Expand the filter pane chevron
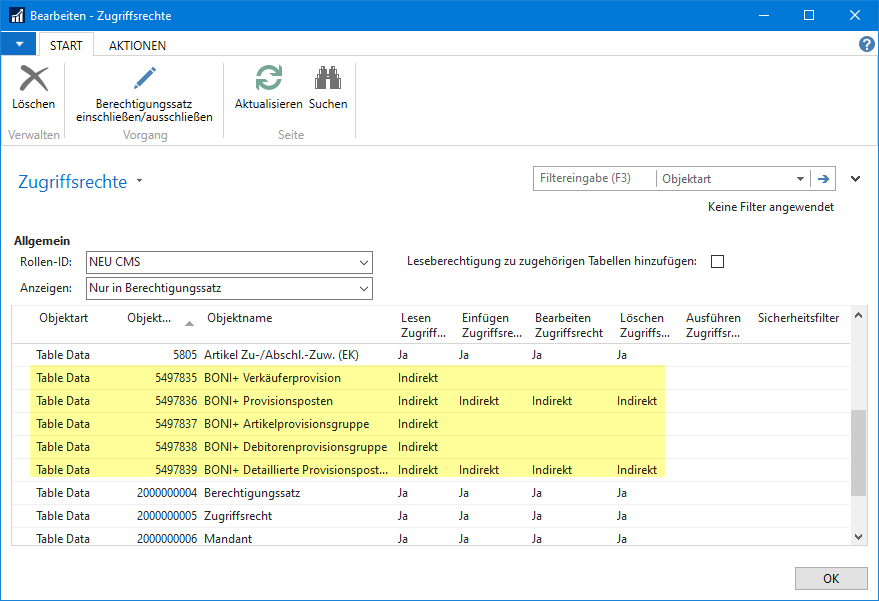This screenshot has height=601, width=879. 855,179
